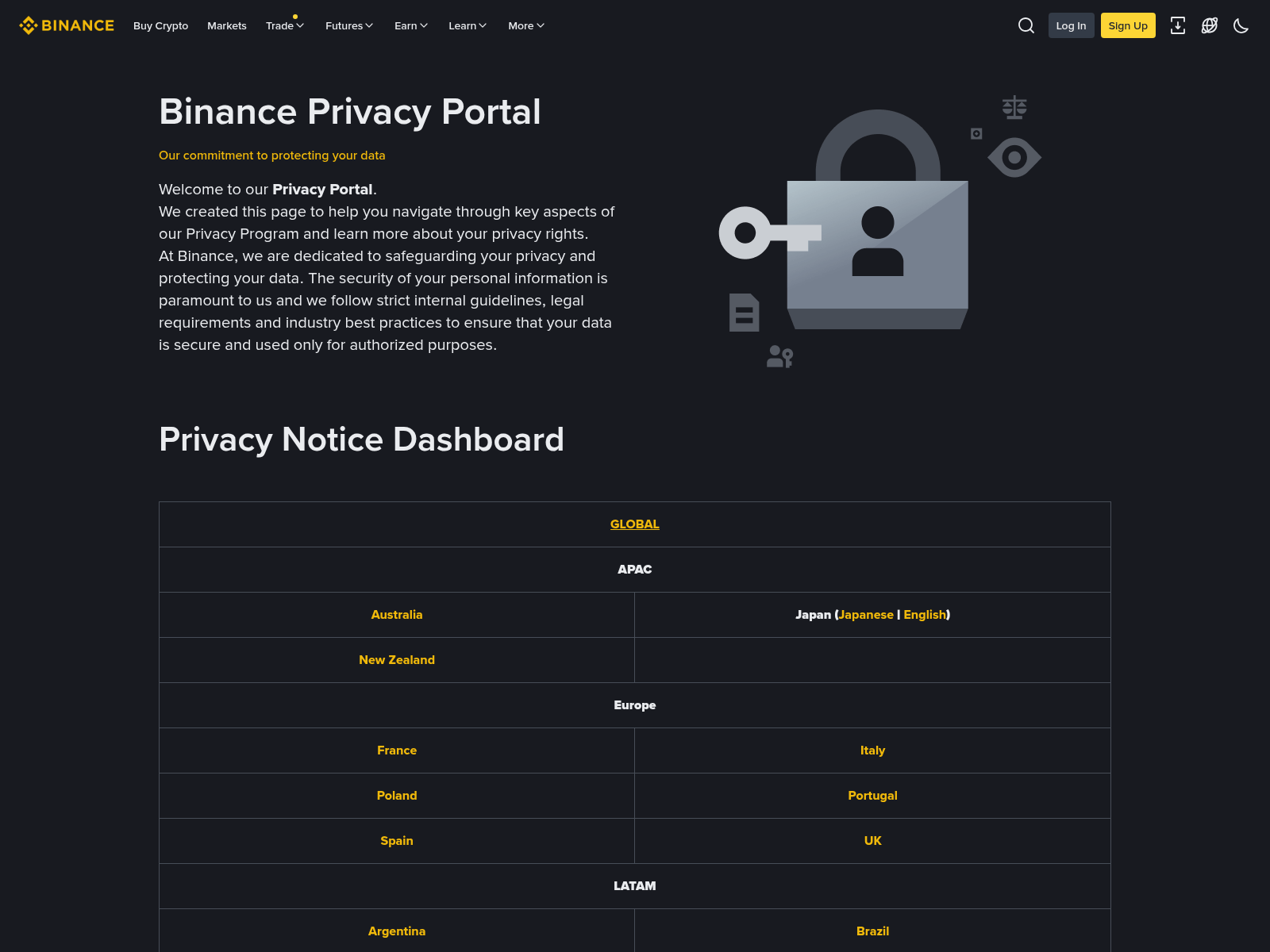Click the download app icon
The height and width of the screenshot is (952, 1270).
1178,25
